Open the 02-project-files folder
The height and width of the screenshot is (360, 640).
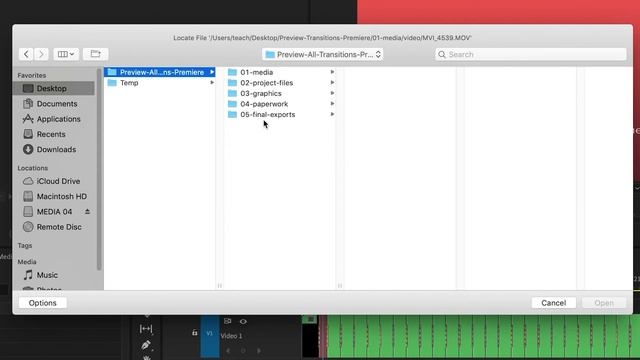coord(267,83)
